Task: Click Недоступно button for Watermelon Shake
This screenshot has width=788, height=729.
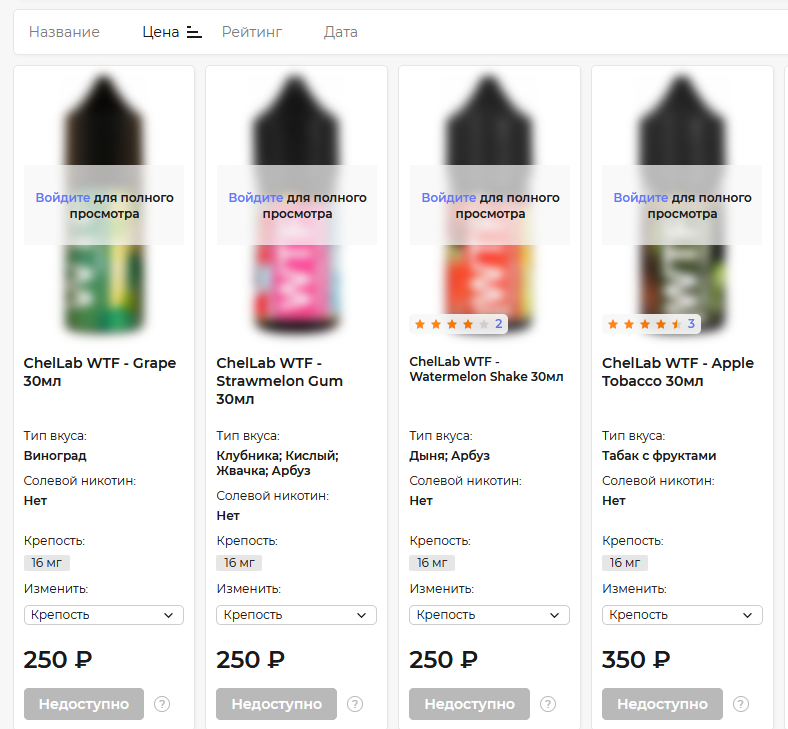Action: [469, 704]
